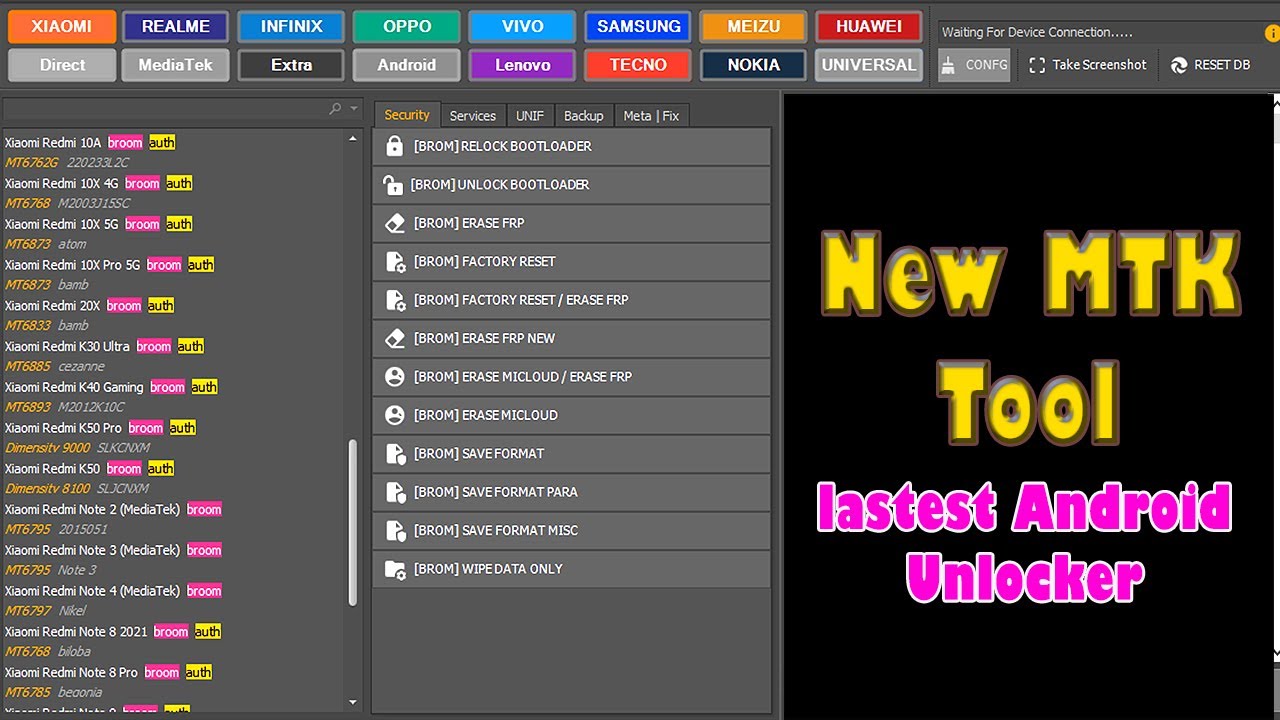
Task: Click the device list scrollbar thumb
Action: click(352, 522)
